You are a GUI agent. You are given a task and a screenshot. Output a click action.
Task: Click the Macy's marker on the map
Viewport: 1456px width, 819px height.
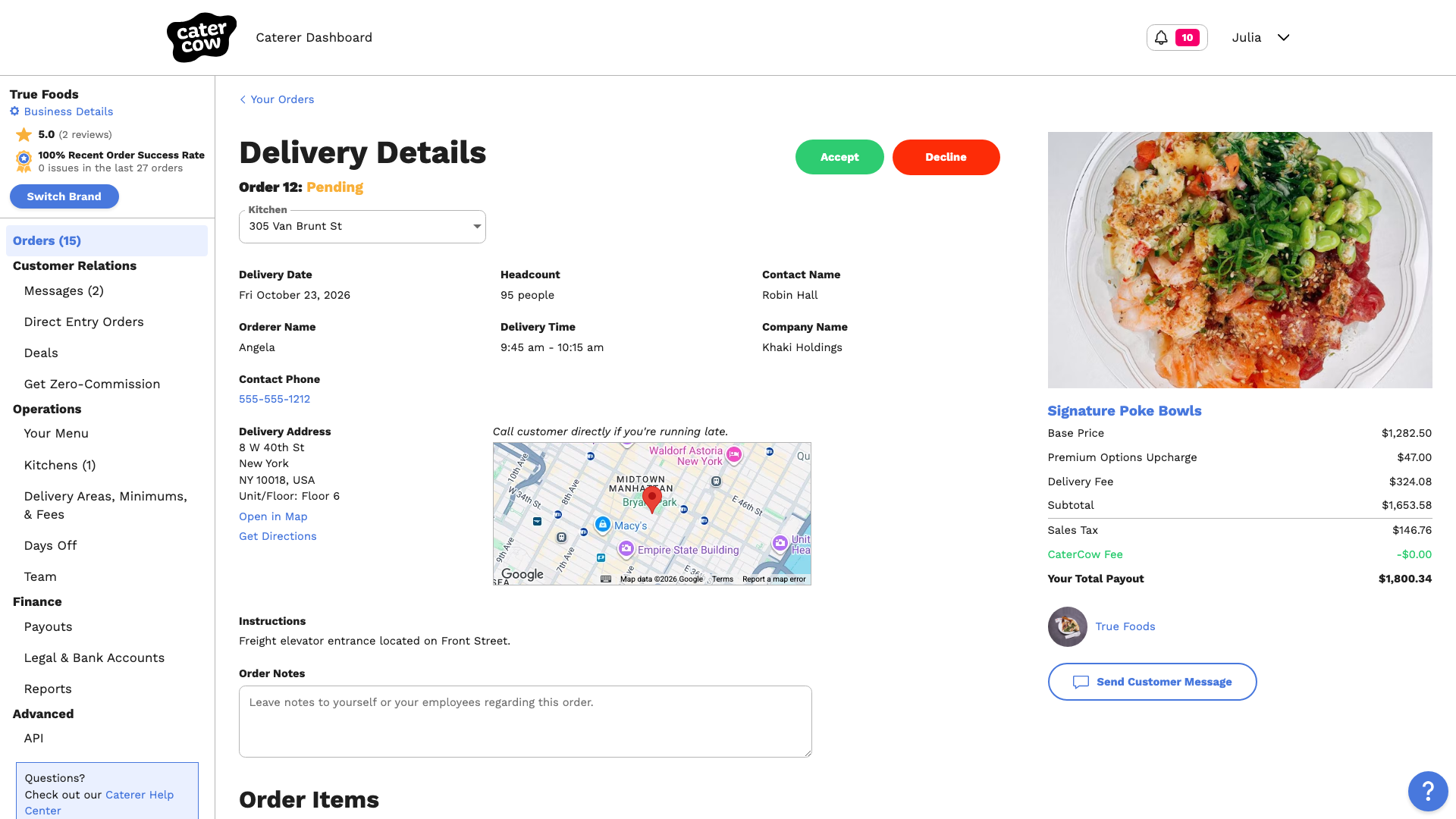click(602, 524)
